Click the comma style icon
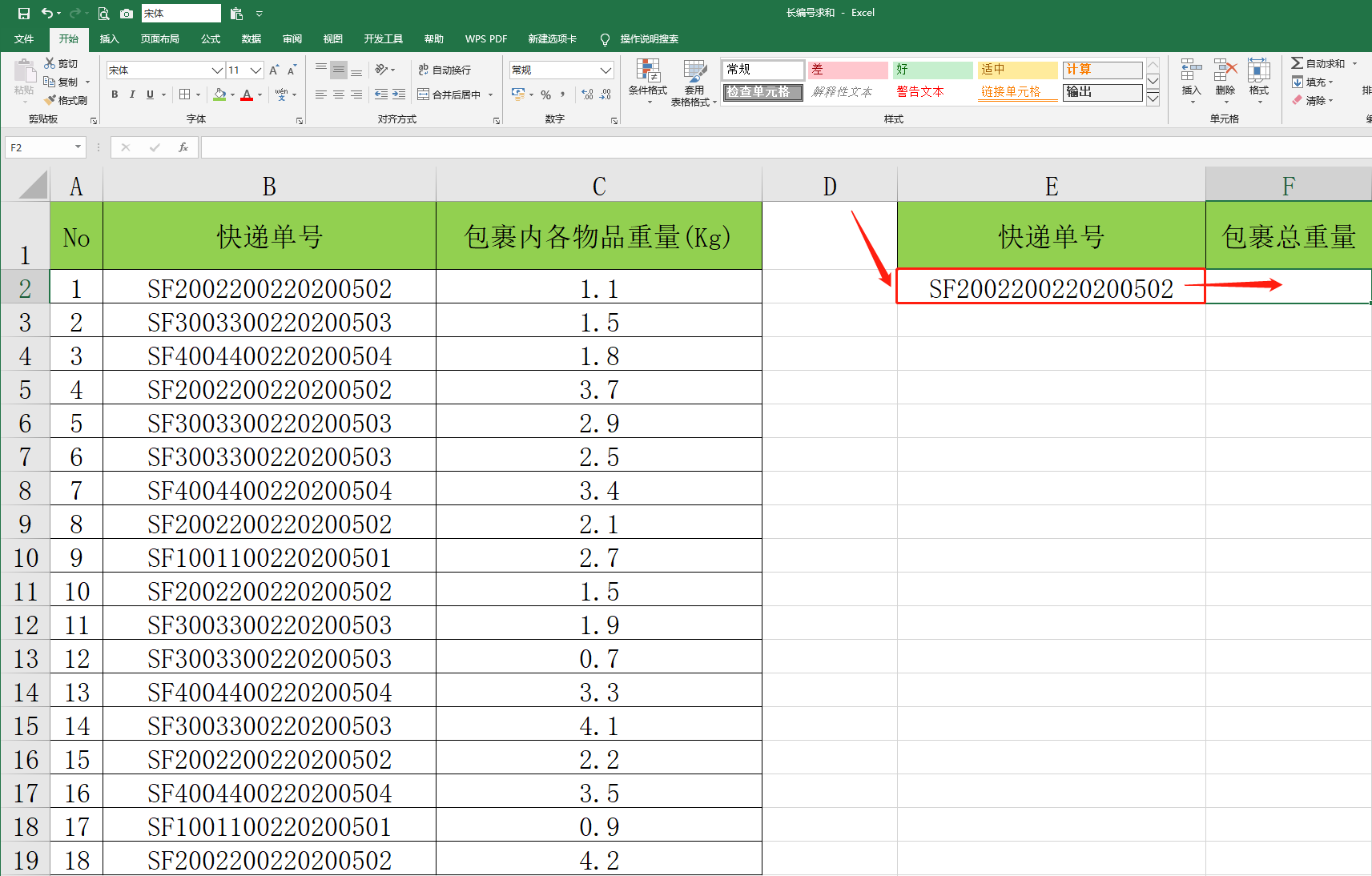The height and width of the screenshot is (876, 1372). [563, 94]
